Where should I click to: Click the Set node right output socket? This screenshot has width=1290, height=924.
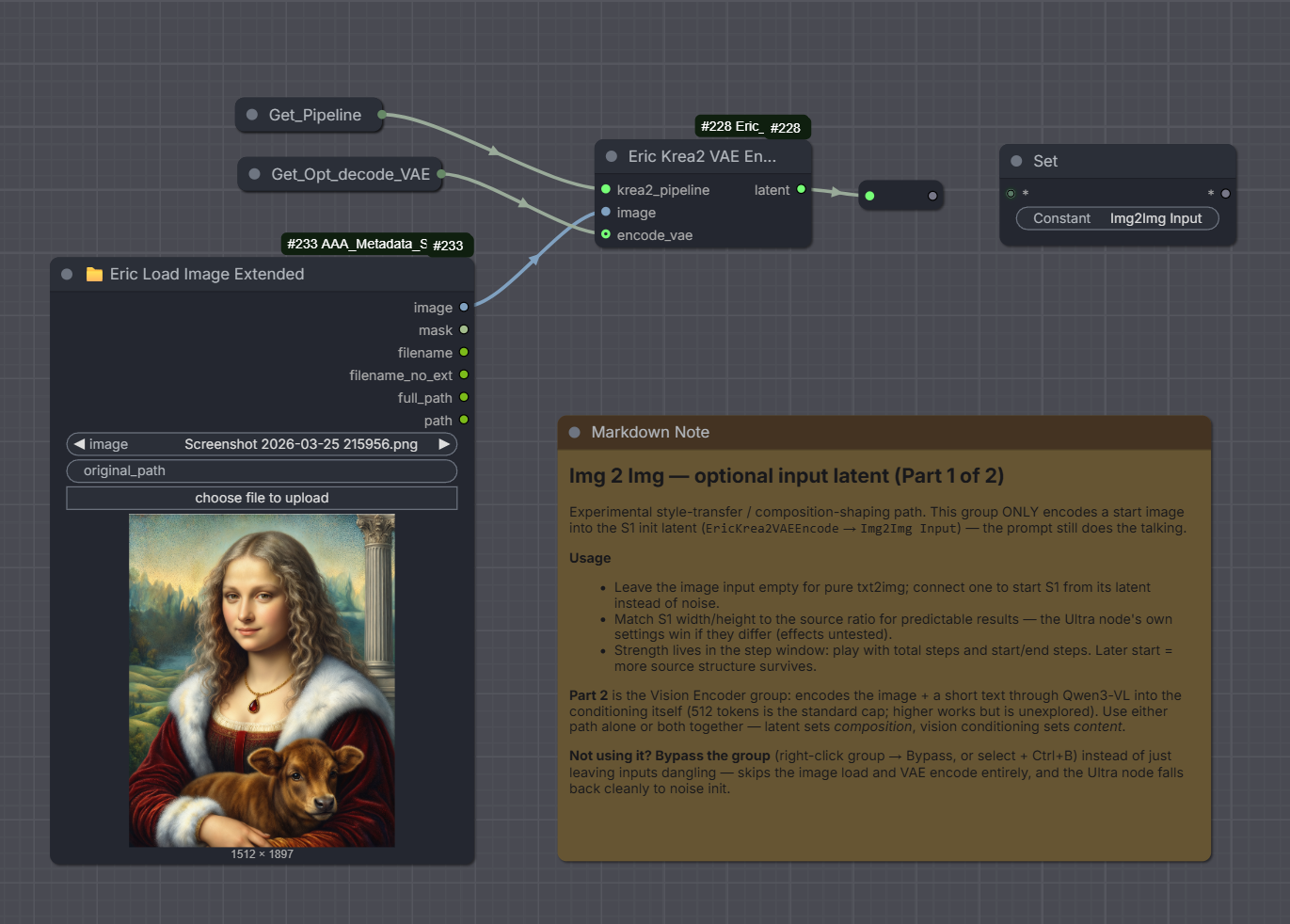[1225, 194]
